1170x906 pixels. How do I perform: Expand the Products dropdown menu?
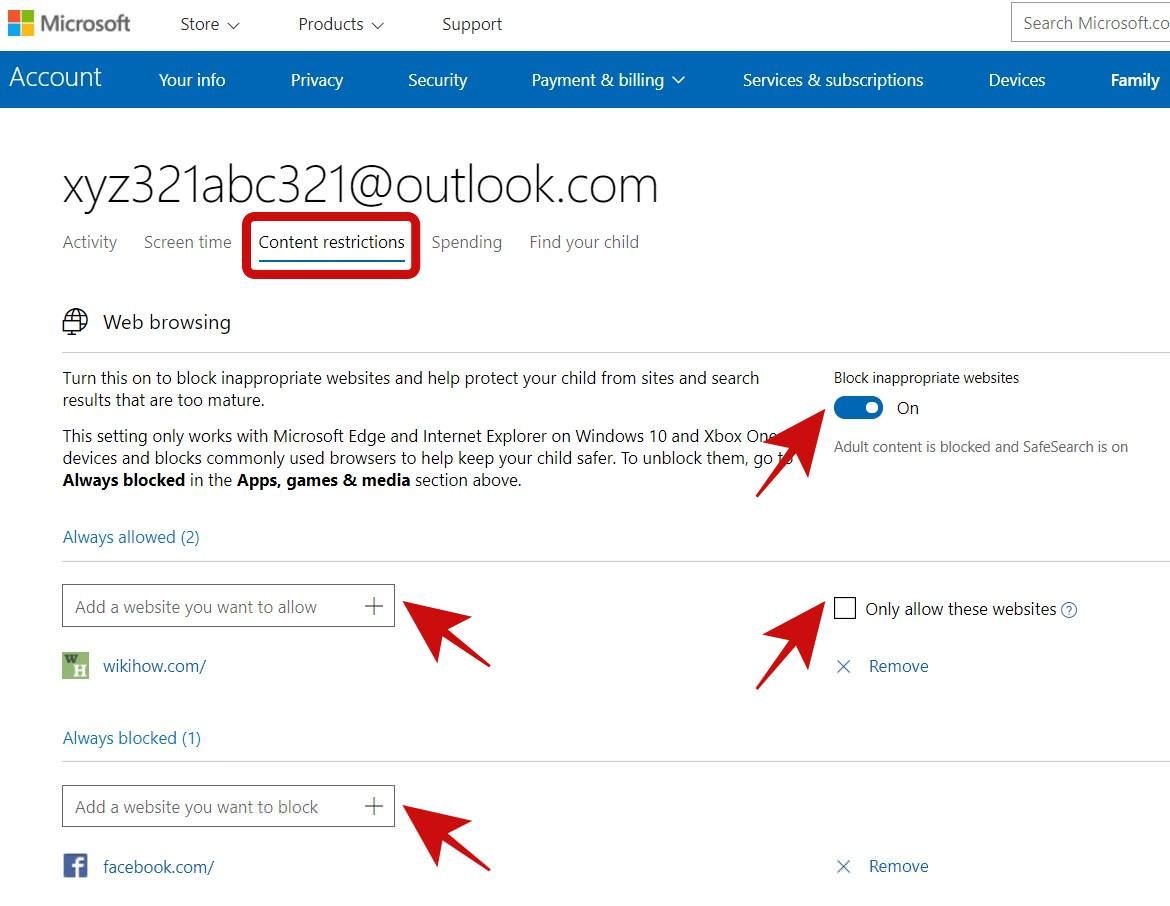point(341,24)
